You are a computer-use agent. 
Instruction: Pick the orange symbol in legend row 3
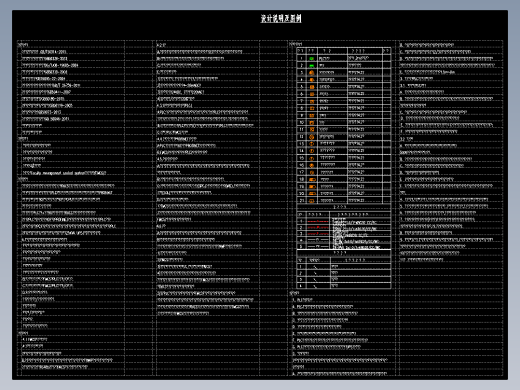click(312, 73)
